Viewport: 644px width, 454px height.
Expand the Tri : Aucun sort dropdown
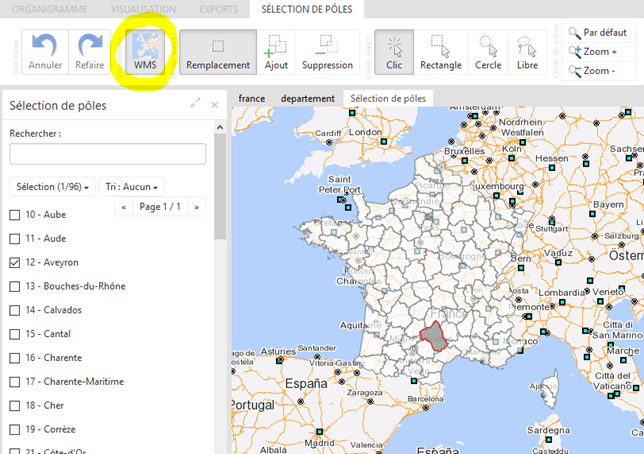[133, 187]
